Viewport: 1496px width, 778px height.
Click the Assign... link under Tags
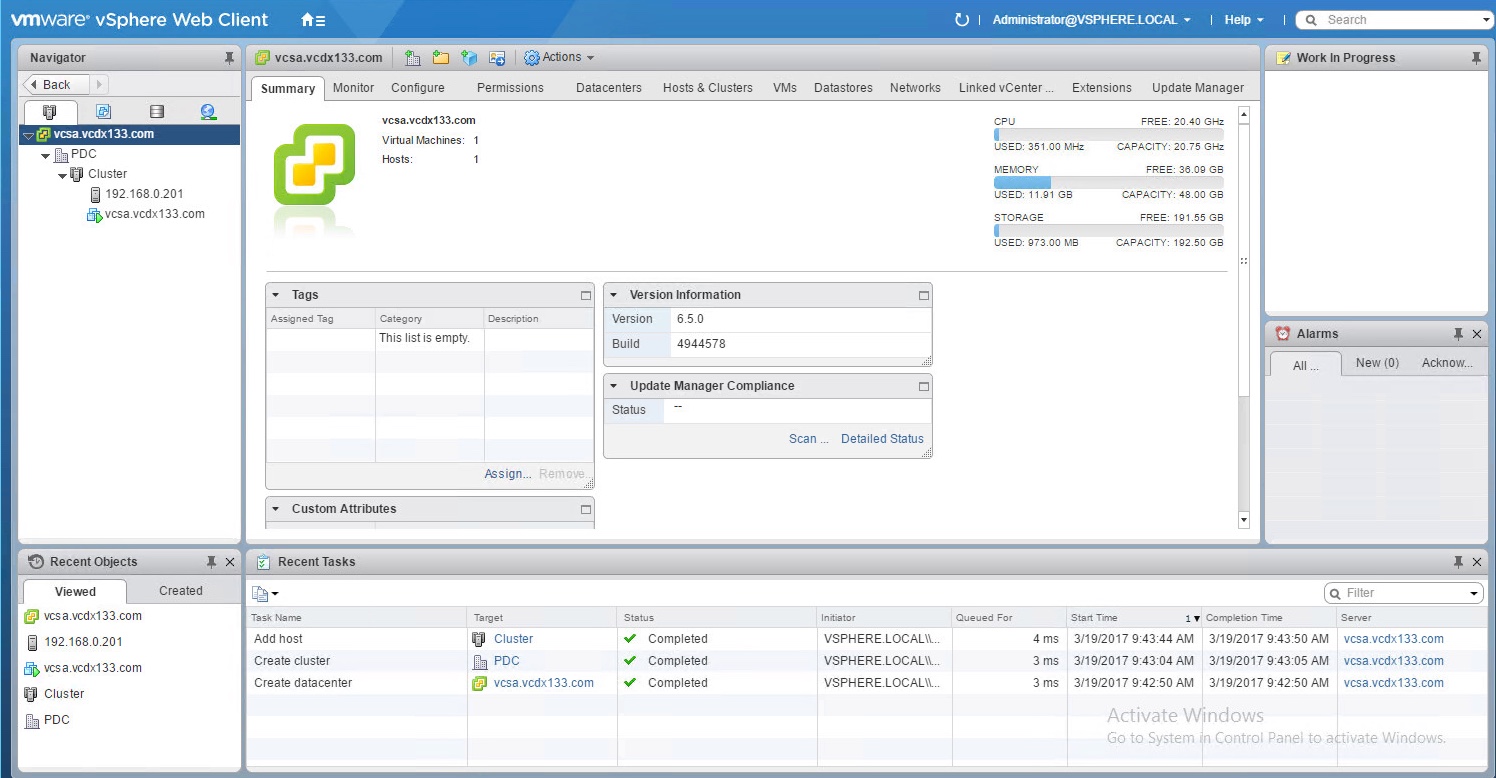(x=507, y=474)
